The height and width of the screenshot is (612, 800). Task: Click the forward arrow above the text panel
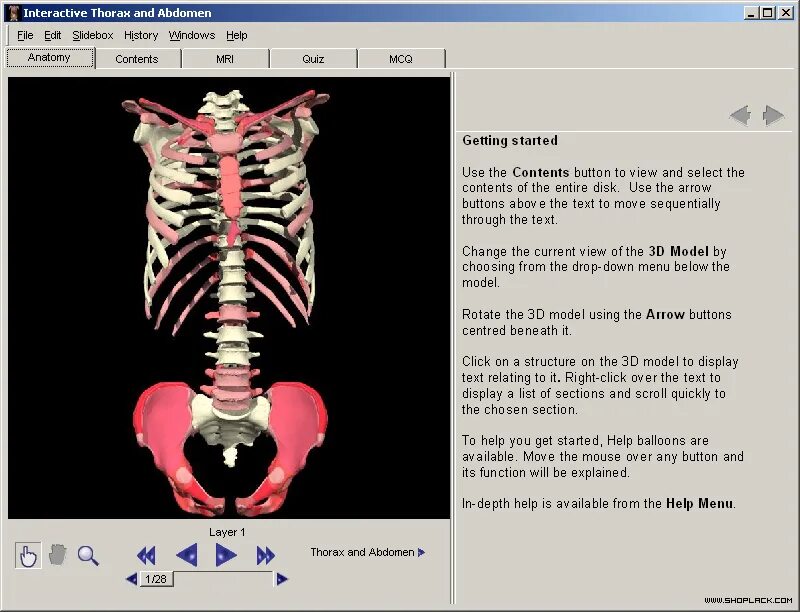tap(772, 114)
